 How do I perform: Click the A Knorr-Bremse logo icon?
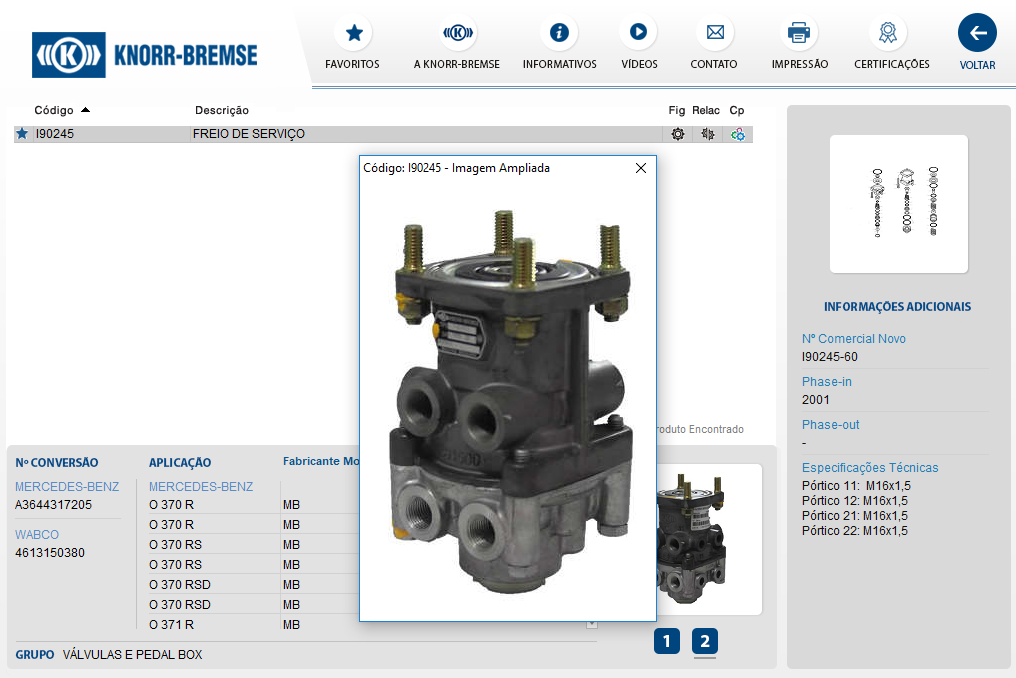457,33
